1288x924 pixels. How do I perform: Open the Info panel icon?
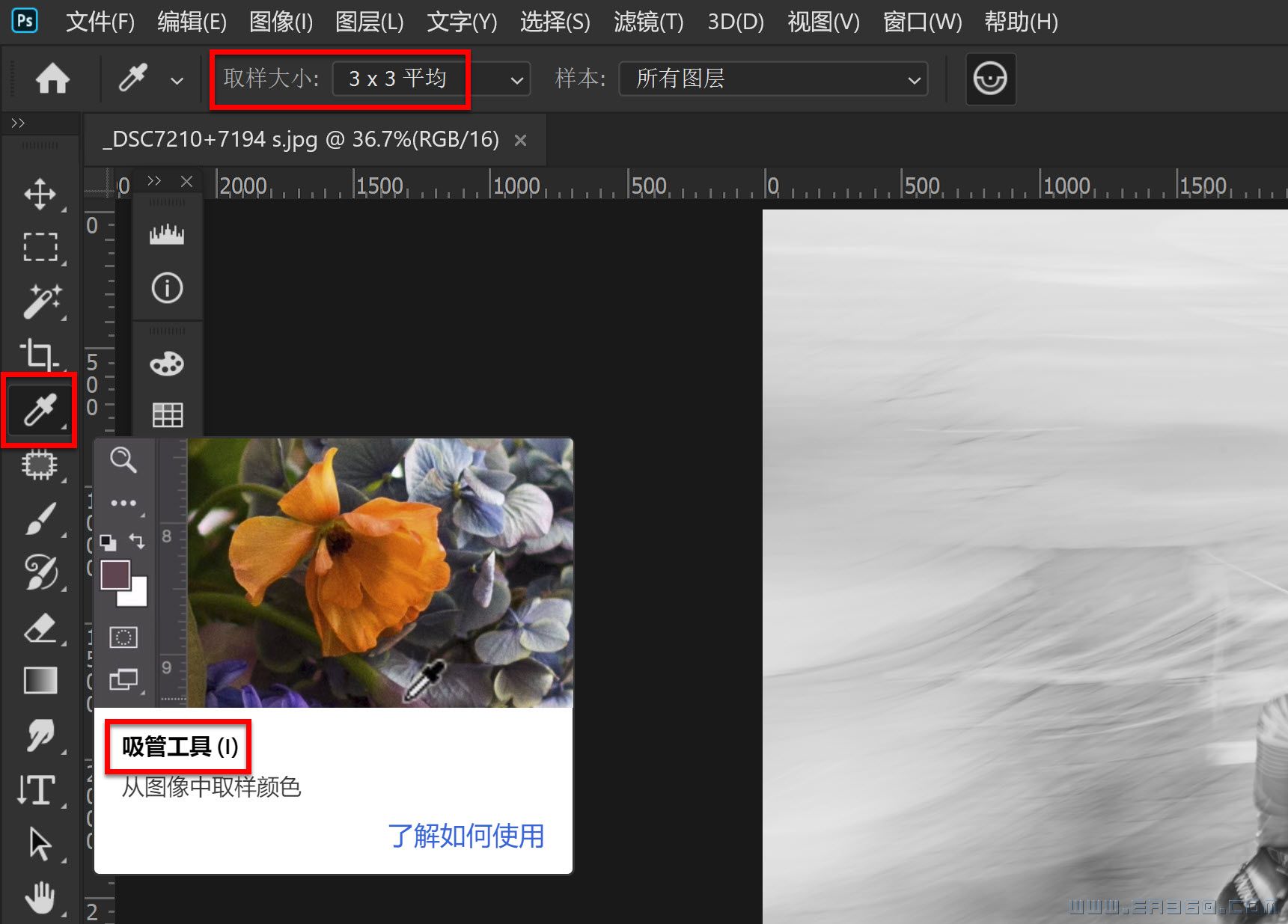(x=167, y=288)
